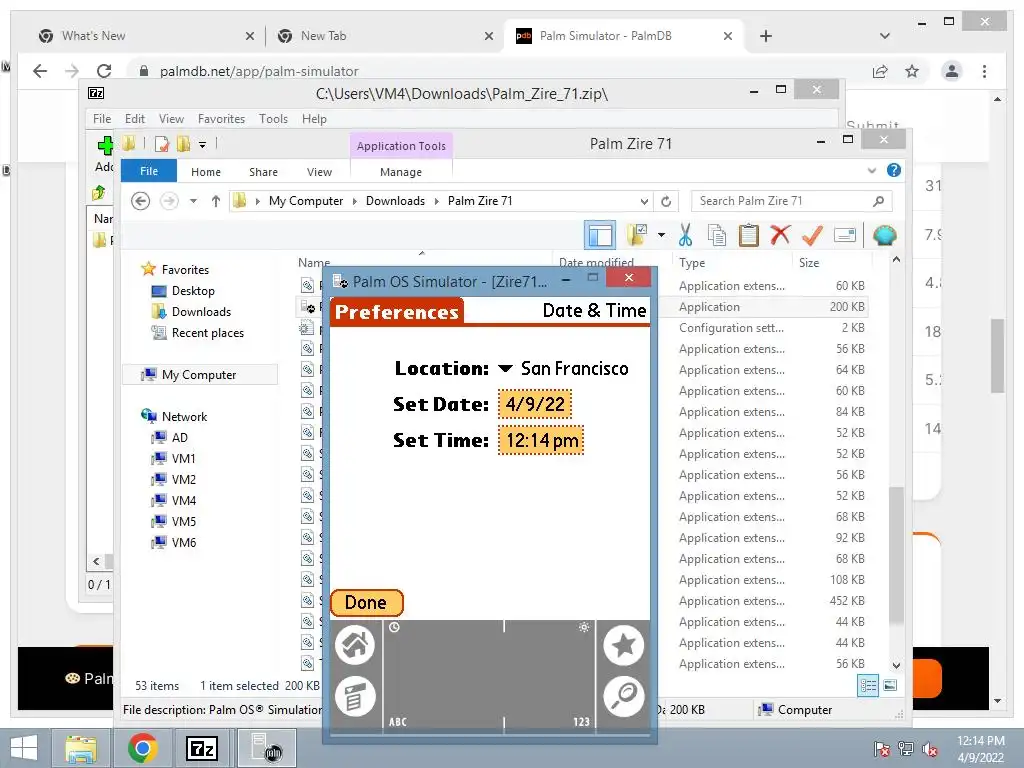
Task: Switch to large icons view in status bar
Action: [890, 685]
